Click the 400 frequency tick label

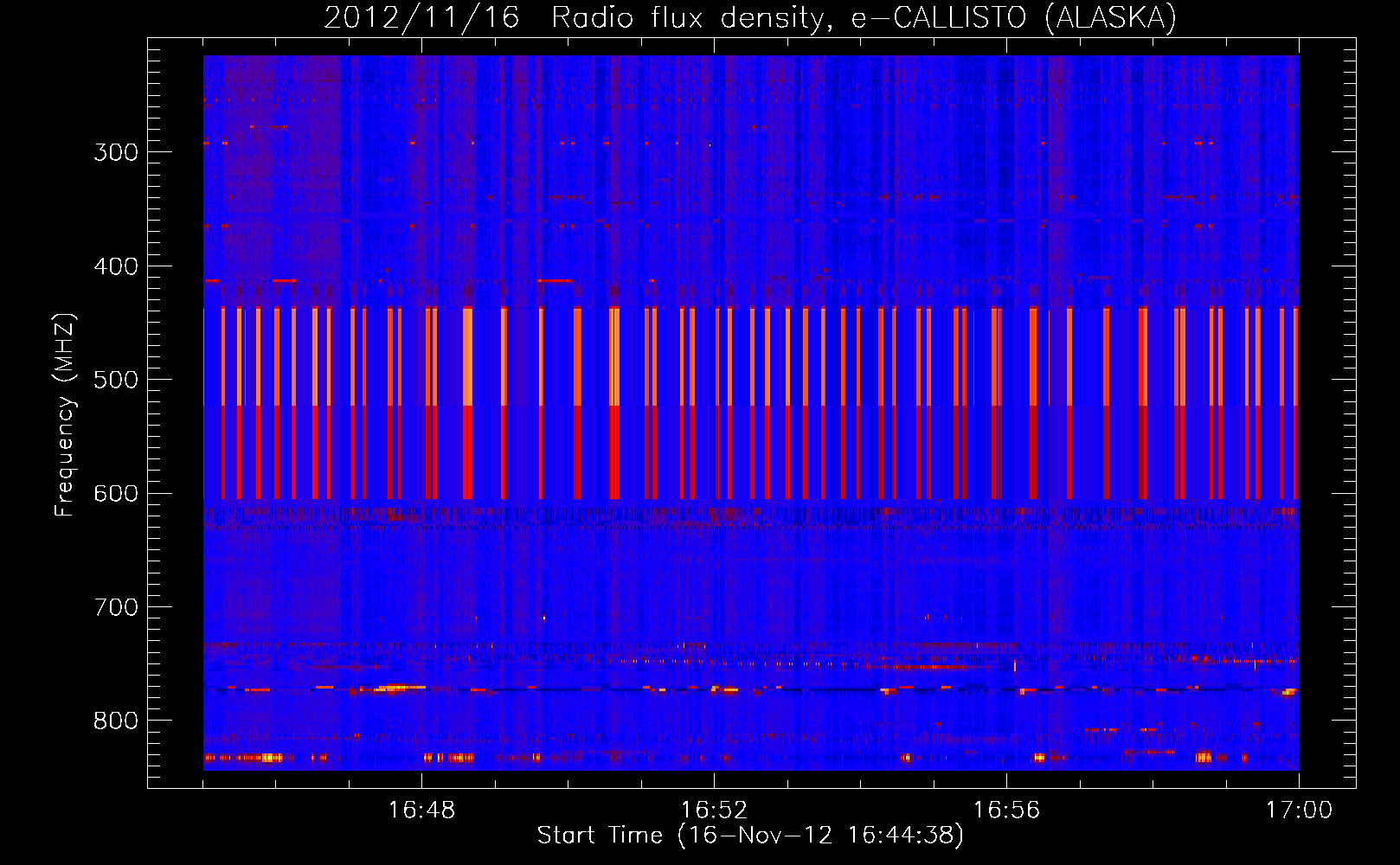click(116, 266)
